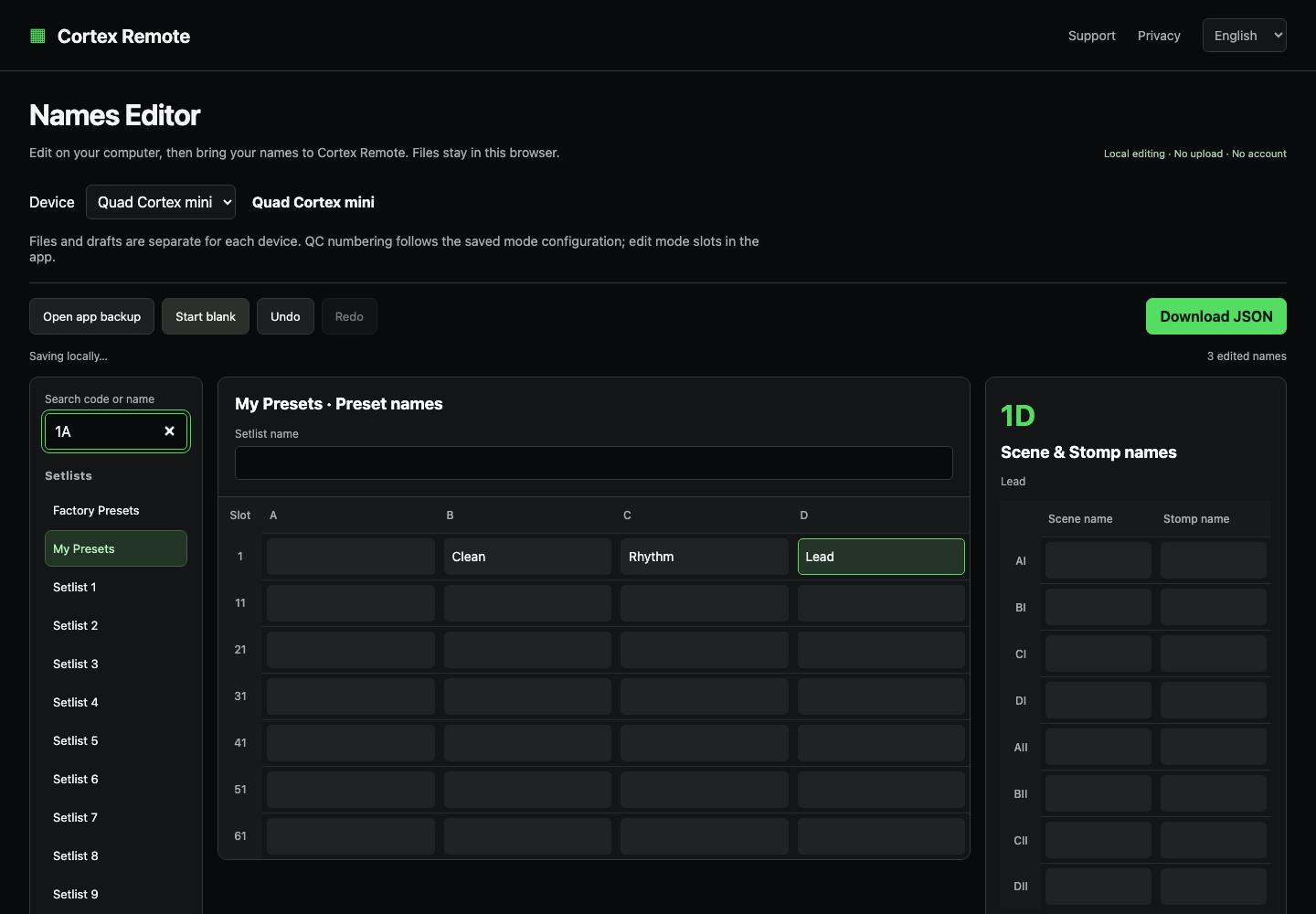Screen dimensions: 1316x914
Task: Click the AI stomp name field
Action: click(x=1214, y=560)
